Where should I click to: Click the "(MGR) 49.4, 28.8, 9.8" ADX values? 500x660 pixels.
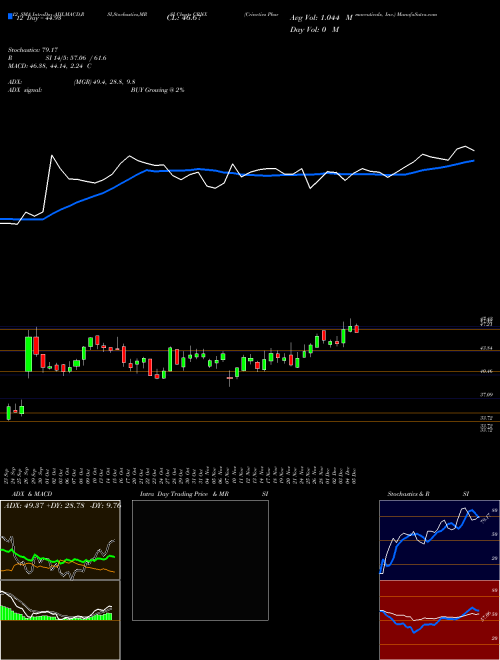tap(104, 82)
